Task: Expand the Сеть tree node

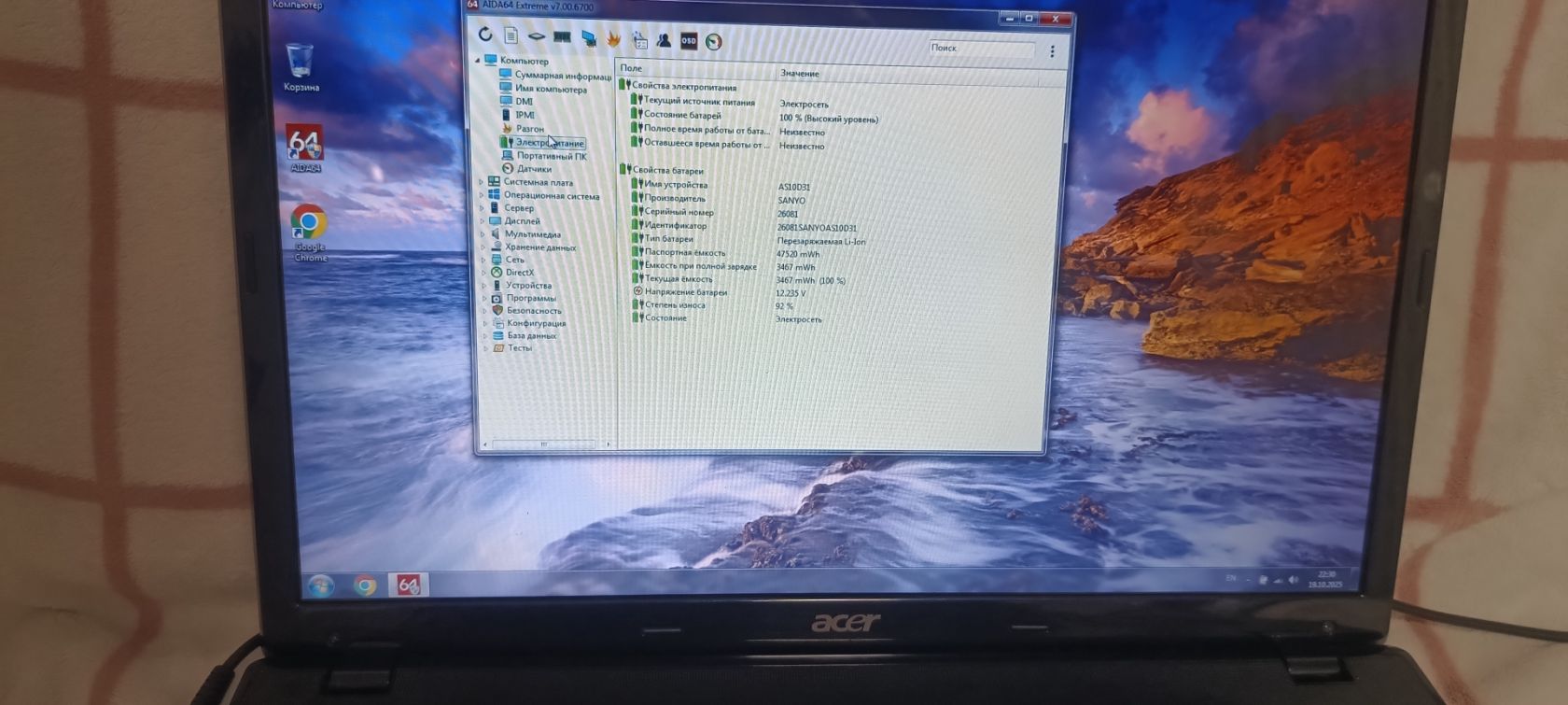Action: pyautogui.click(x=483, y=260)
